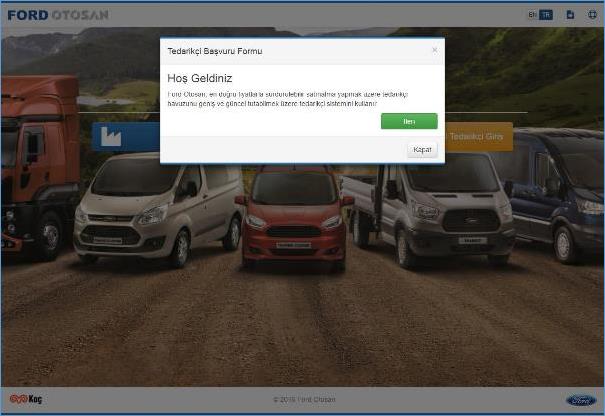Click the Ford Otosan logo

[58, 15]
